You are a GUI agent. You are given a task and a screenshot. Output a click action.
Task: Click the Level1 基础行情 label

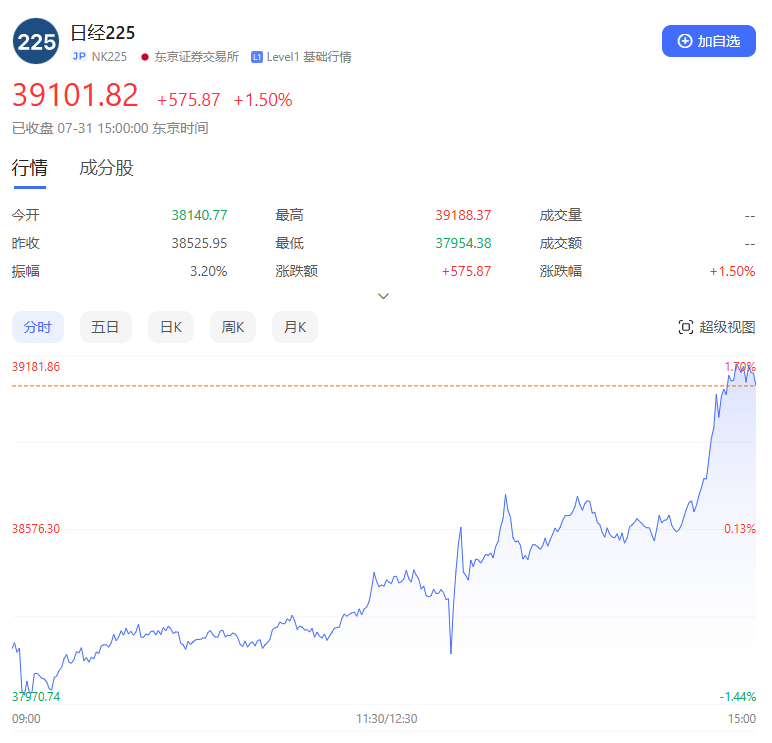coord(308,57)
